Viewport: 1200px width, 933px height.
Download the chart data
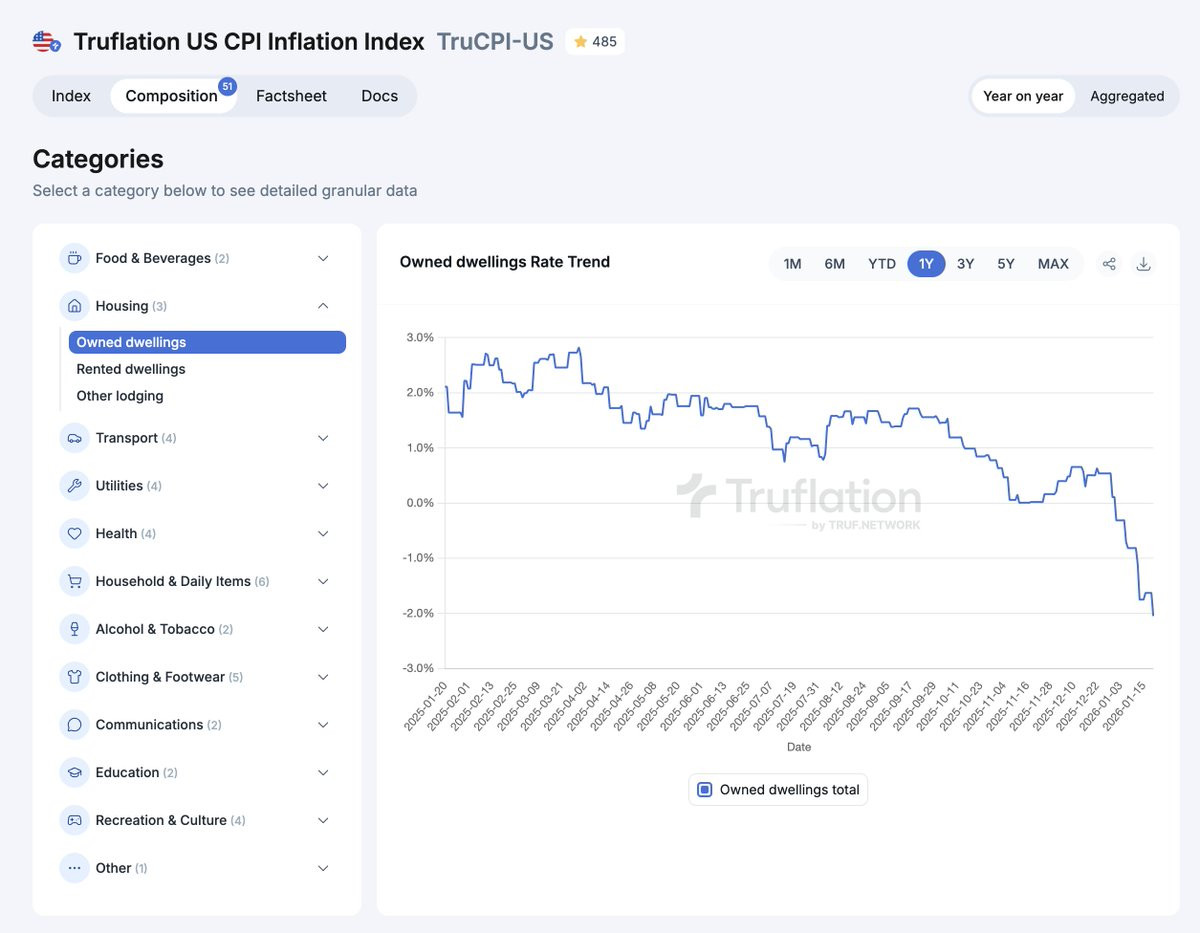(1144, 264)
